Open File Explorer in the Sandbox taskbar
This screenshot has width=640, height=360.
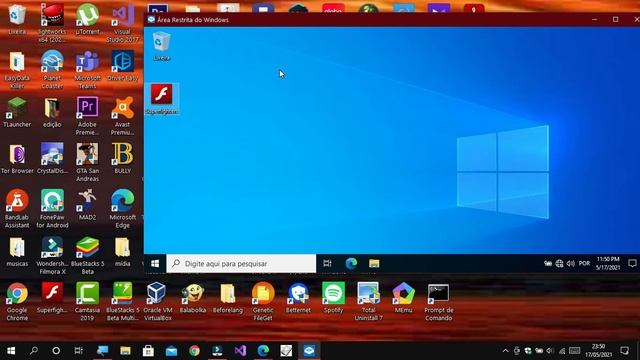pos(374,264)
